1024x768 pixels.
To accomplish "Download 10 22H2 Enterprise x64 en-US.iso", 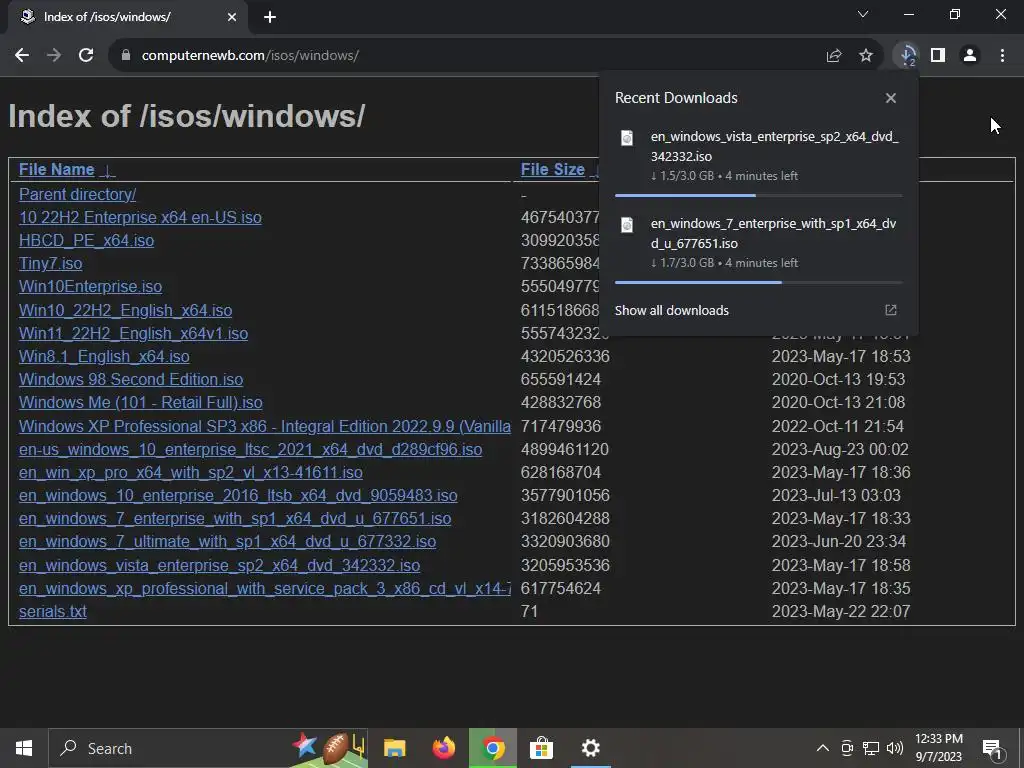I will click(140, 217).
